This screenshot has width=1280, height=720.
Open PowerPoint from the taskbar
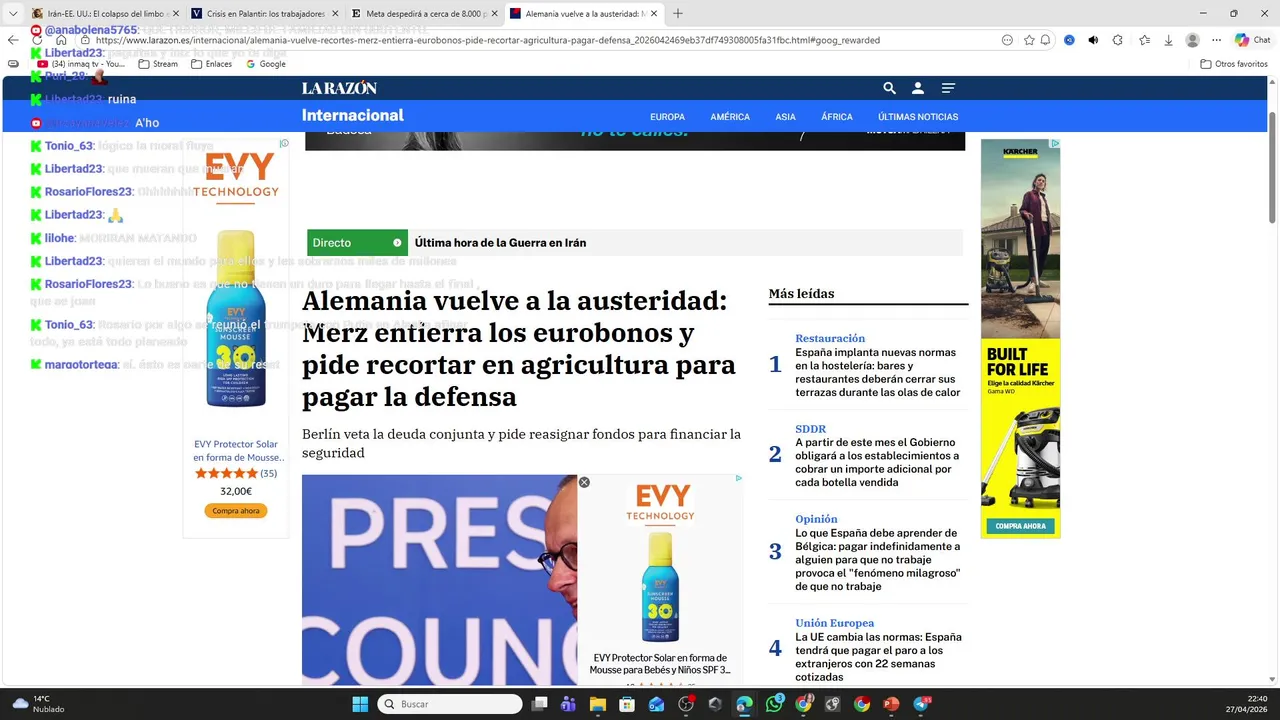891,704
